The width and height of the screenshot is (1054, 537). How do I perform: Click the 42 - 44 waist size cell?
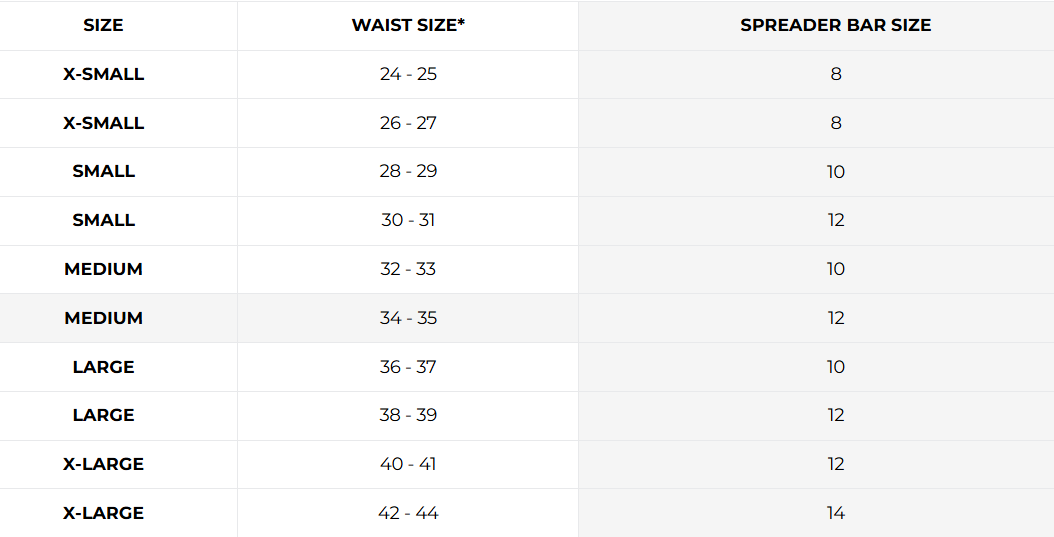click(x=408, y=513)
